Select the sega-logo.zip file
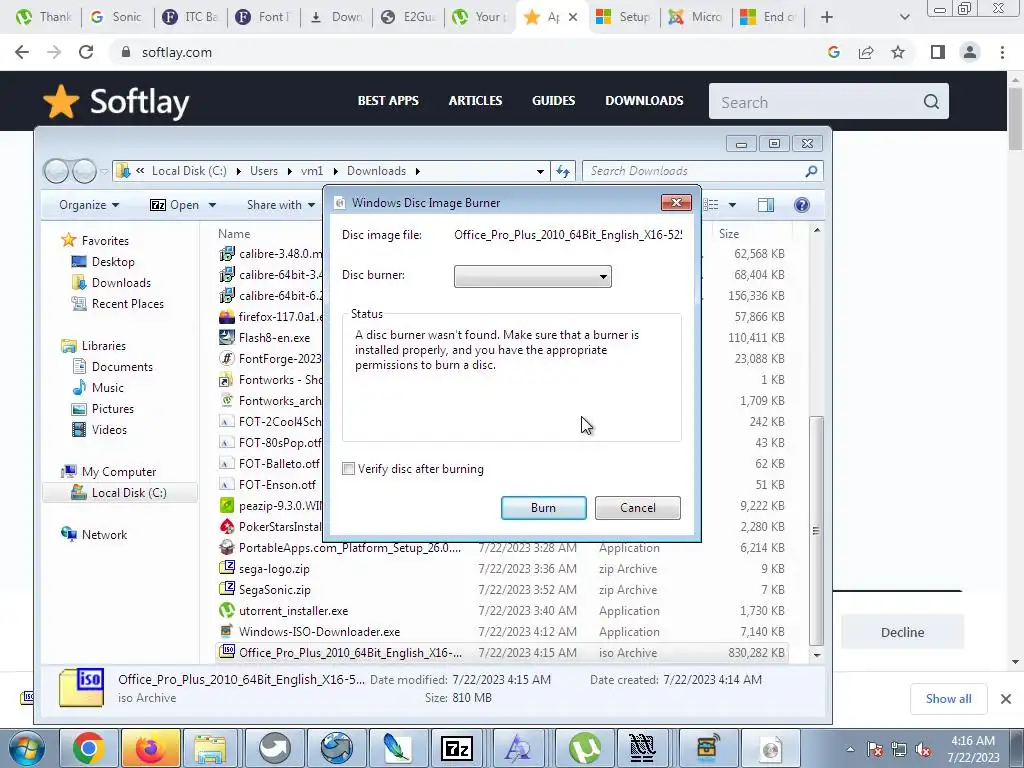 coord(274,569)
